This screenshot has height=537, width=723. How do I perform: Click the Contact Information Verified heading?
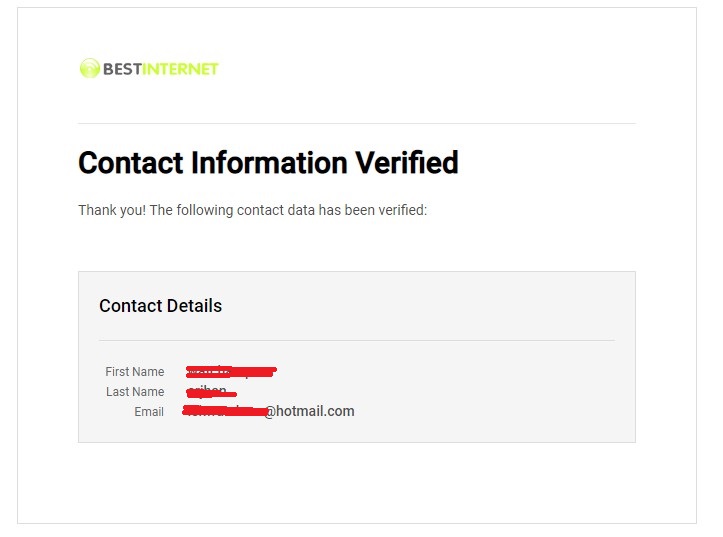pos(268,163)
